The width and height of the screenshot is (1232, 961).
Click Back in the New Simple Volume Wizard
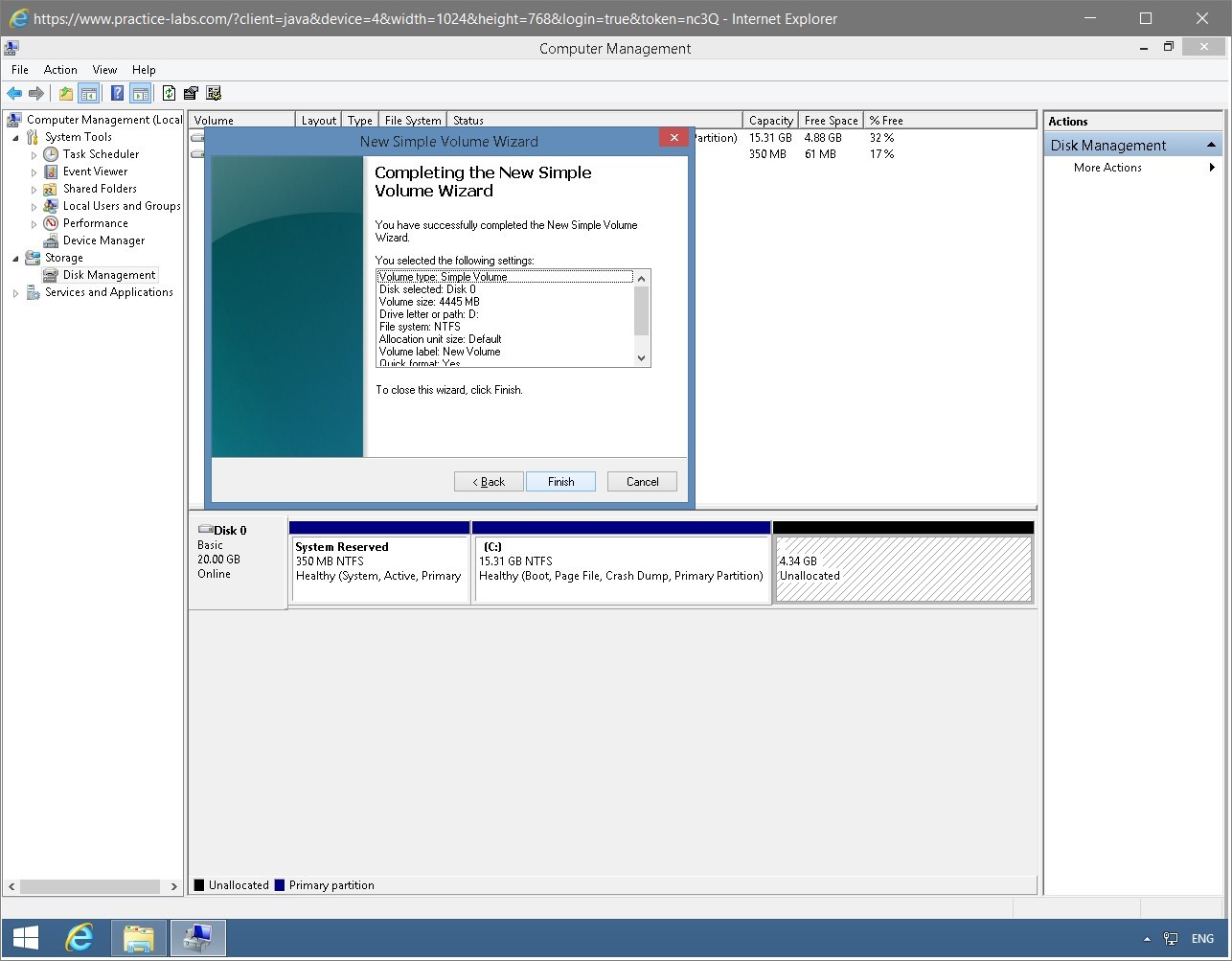[489, 481]
